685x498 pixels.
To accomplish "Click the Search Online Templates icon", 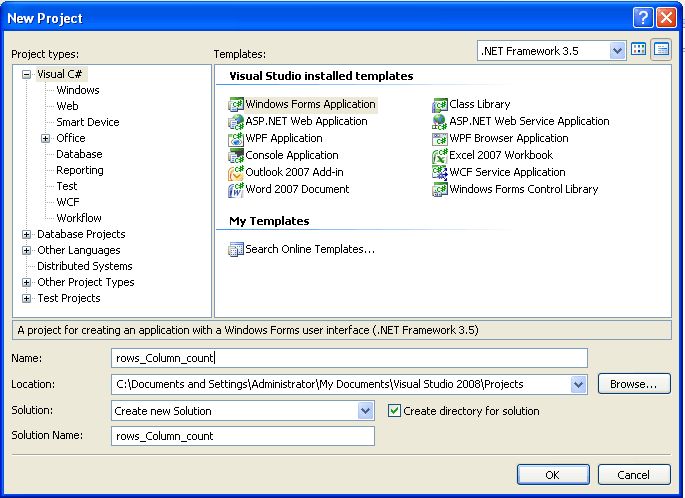I will [x=236, y=249].
